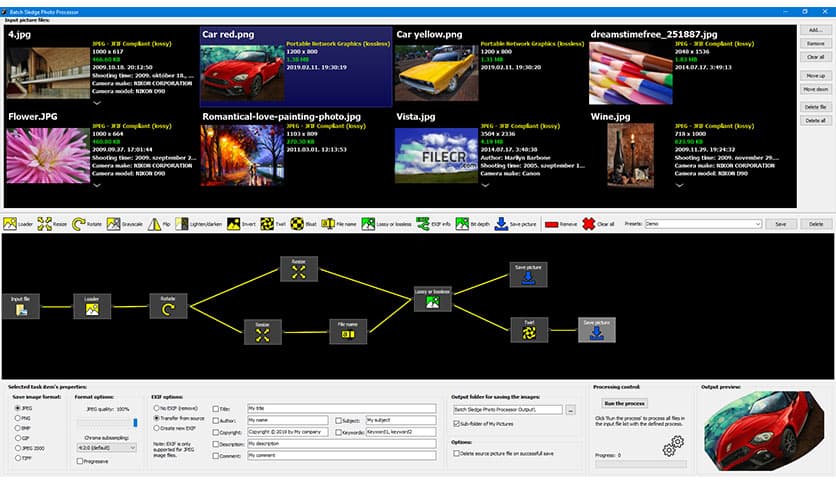Select the Car yellow.png thumbnail
This screenshot has width=836, height=484.
[436, 73]
